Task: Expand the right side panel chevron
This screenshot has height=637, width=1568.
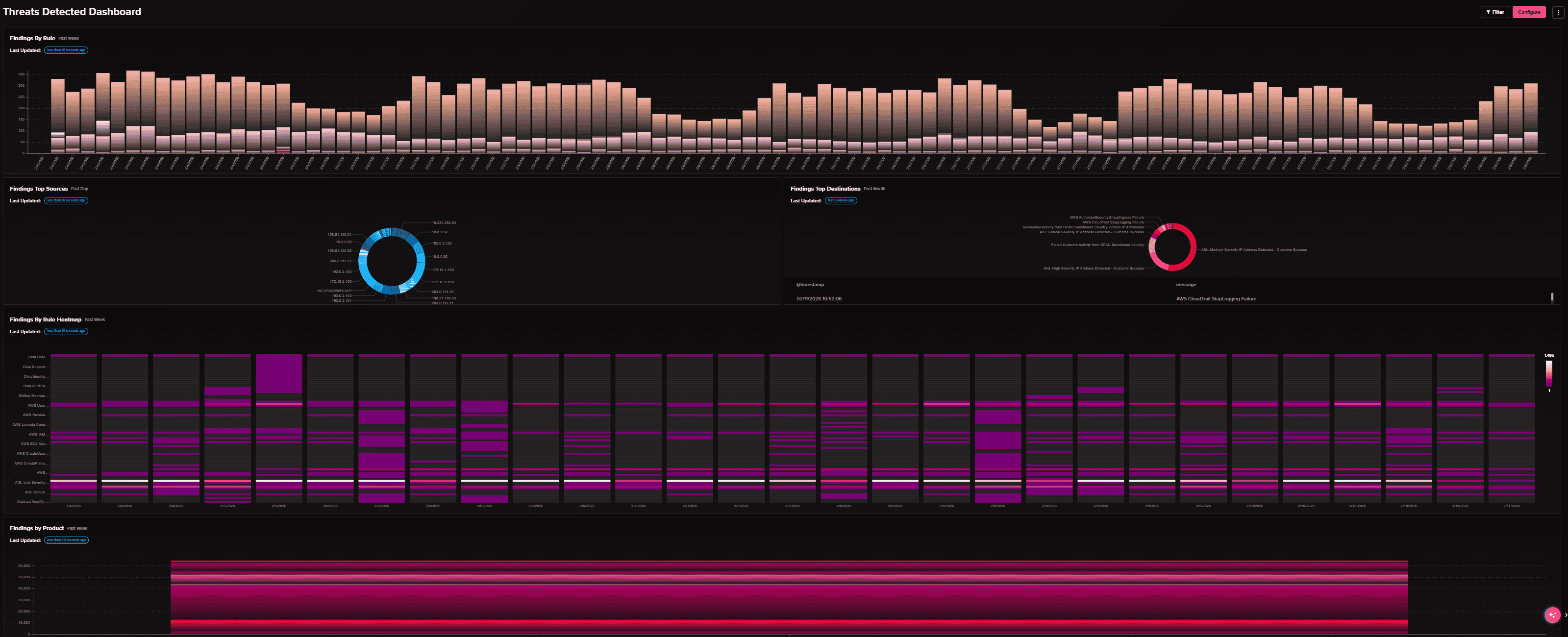Action: click(x=1566, y=615)
